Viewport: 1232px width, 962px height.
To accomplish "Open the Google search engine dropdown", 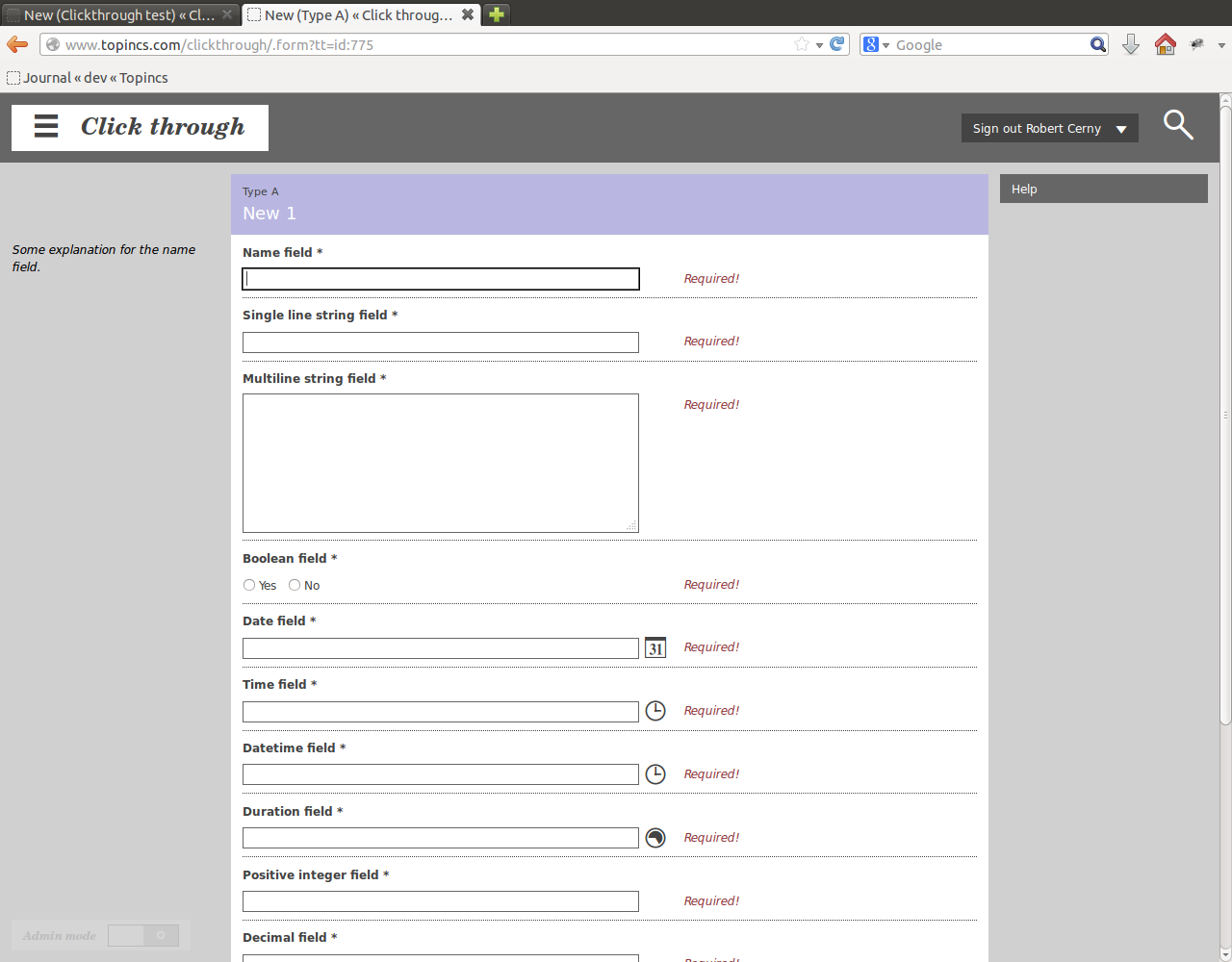I will (875, 44).
